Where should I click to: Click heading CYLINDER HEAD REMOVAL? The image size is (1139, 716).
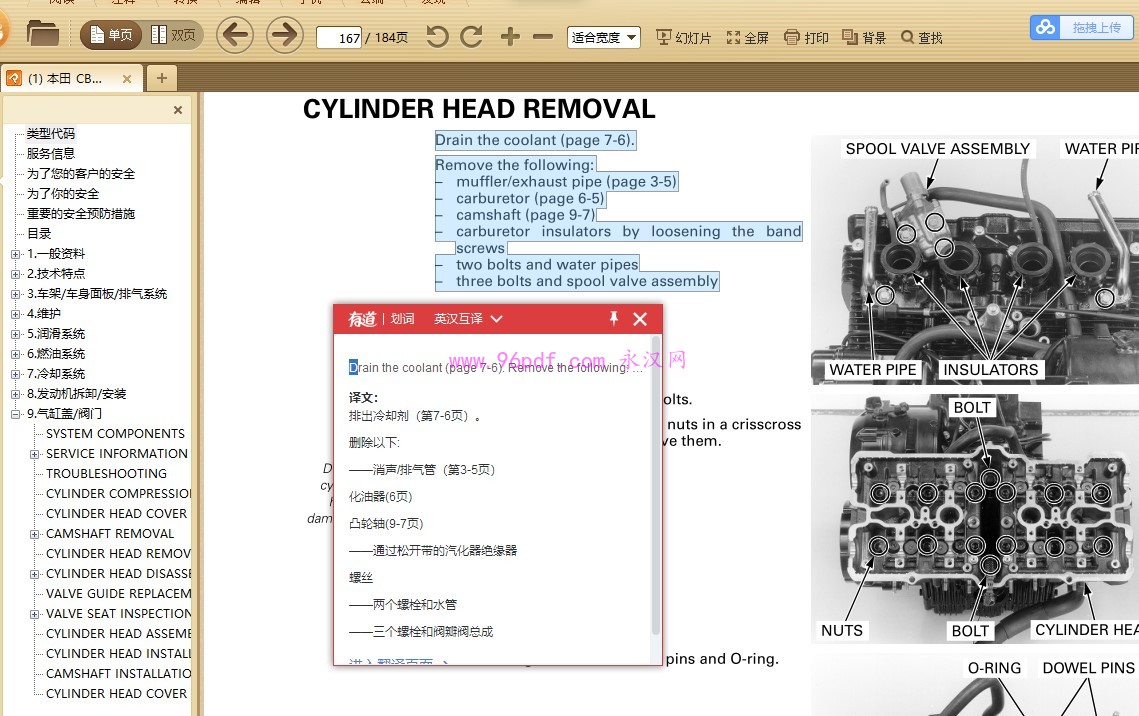tap(479, 109)
